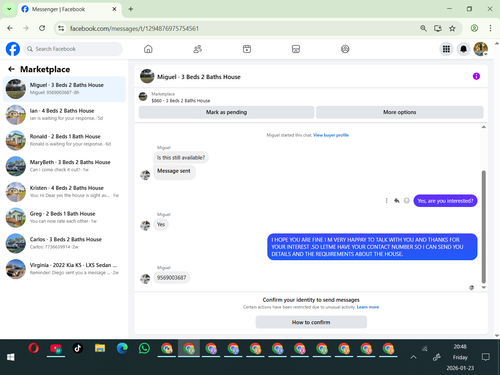Click the emoji reaction icon beside 'Yes, are you interested?'

(x=407, y=201)
